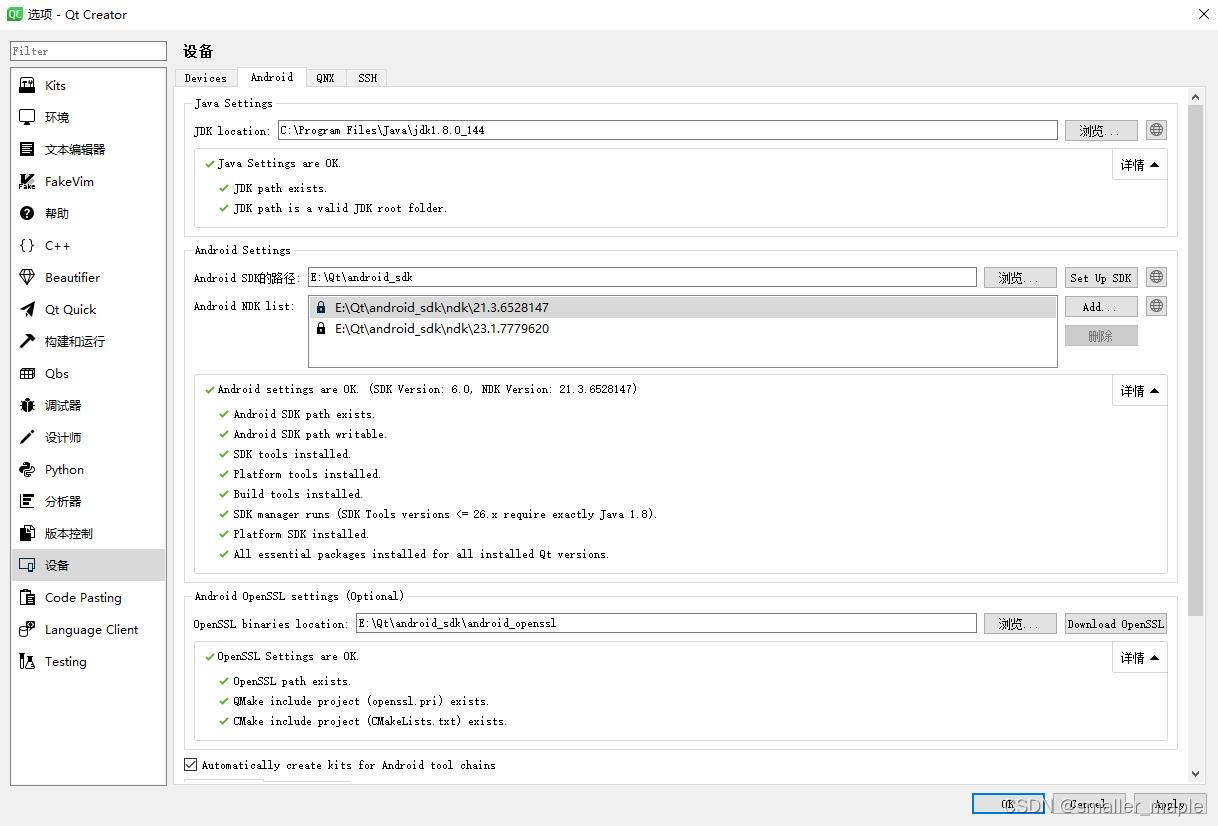Click 'JDK path exists.' status line
Viewport: 1218px width, 826px height.
[280, 188]
